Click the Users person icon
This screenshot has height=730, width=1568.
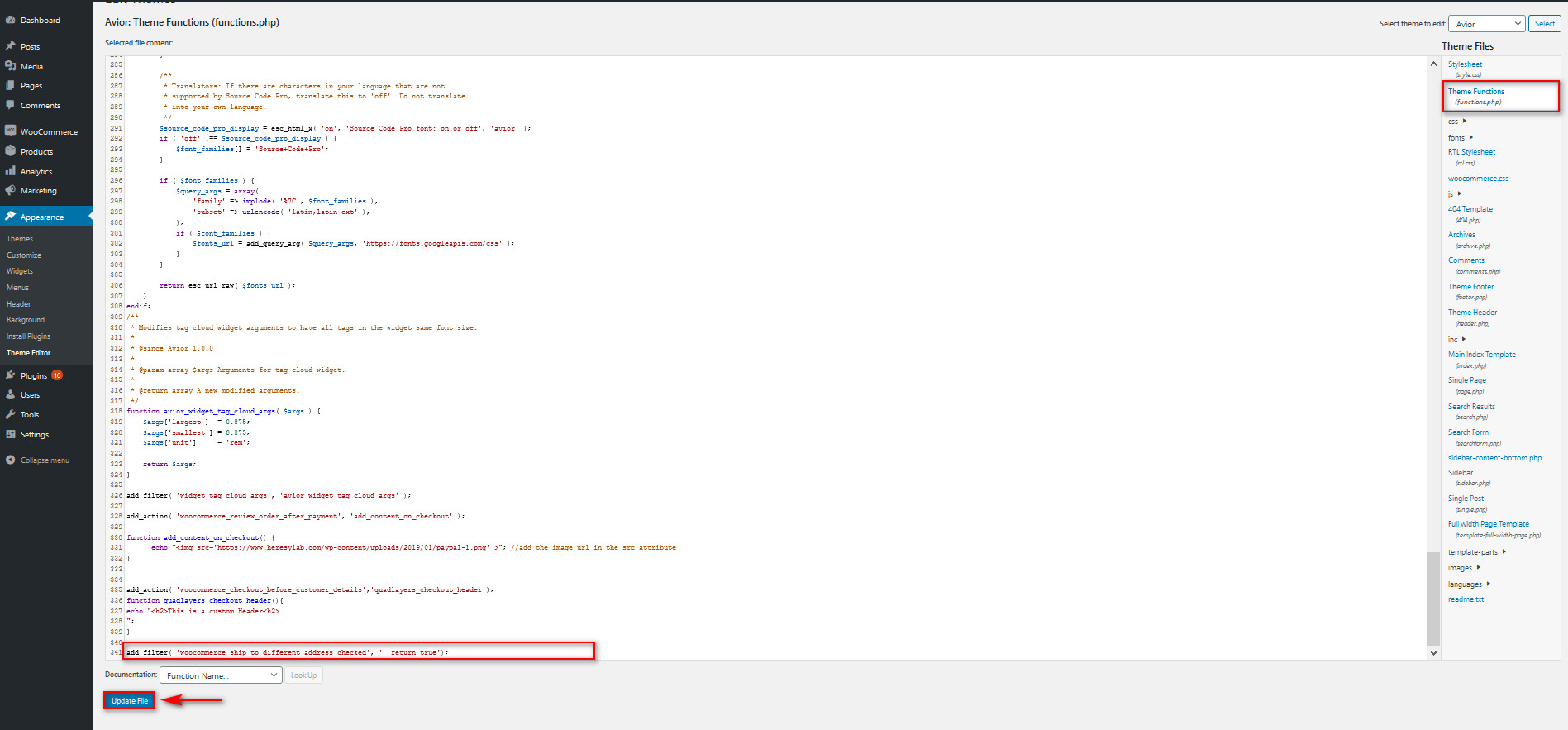(11, 394)
